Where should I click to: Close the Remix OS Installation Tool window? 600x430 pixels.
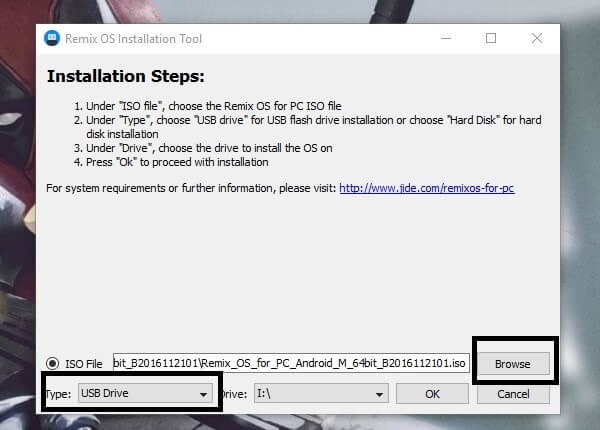[x=537, y=38]
